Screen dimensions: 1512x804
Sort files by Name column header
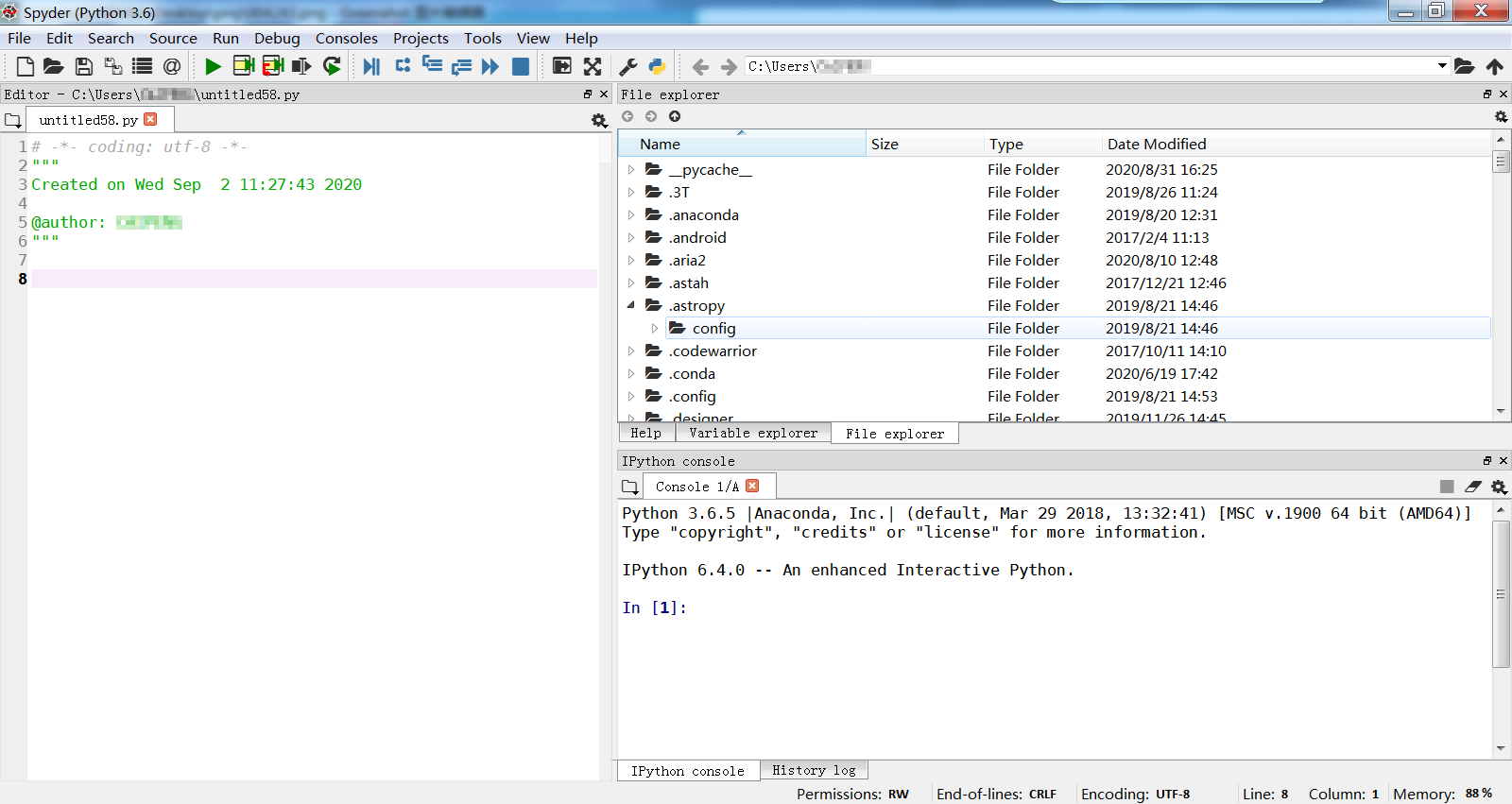pyautogui.click(x=743, y=145)
